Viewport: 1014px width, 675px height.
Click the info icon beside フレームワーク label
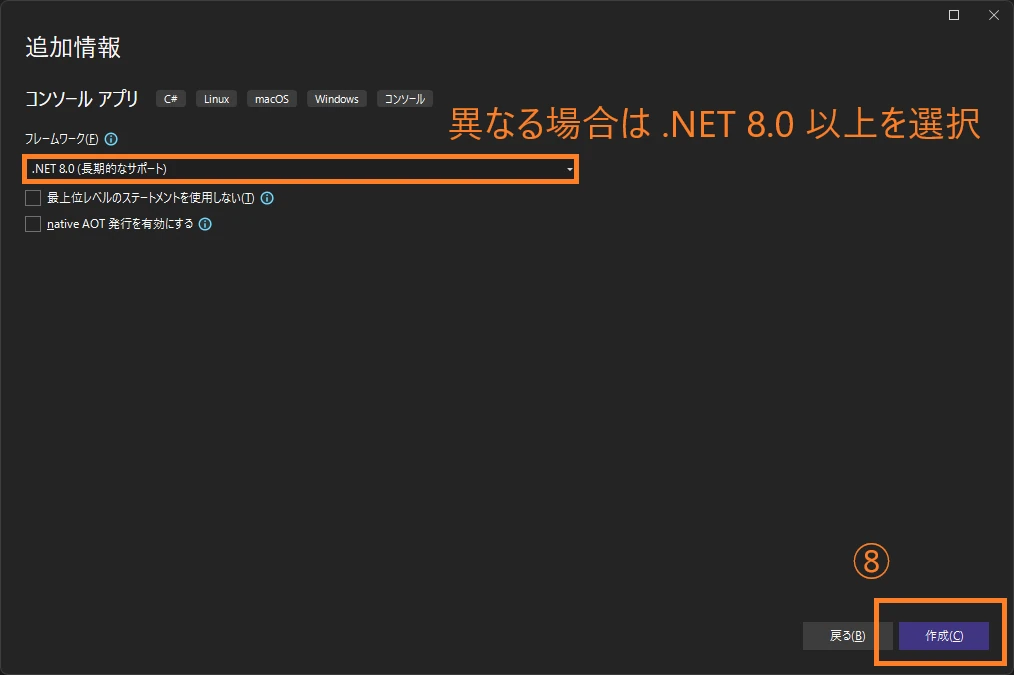[111, 139]
